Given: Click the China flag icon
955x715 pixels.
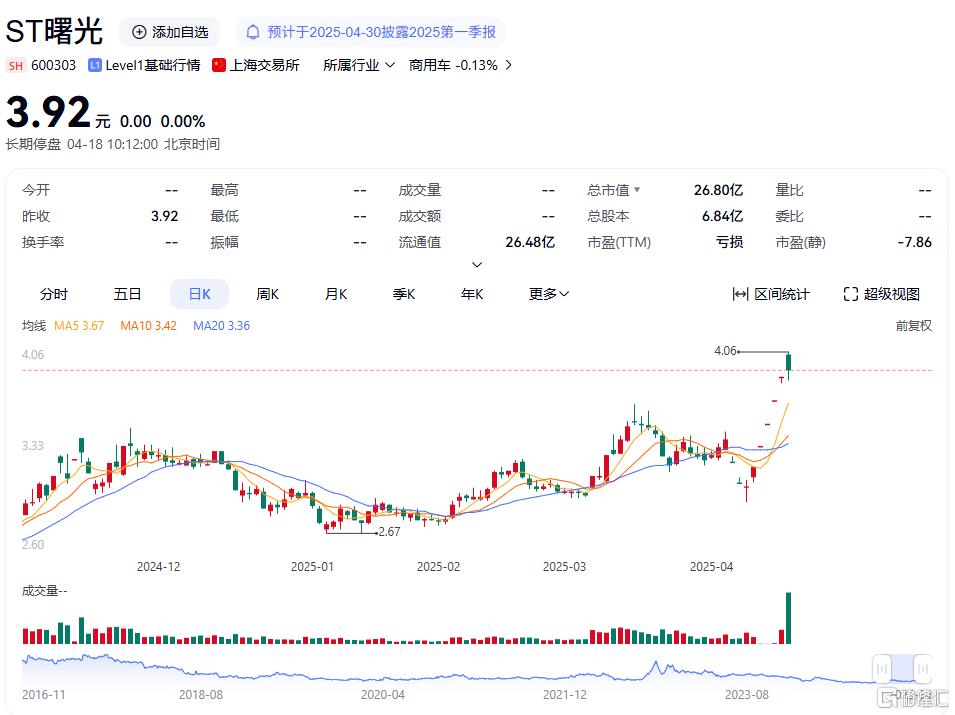Looking at the screenshot, I should 219,65.
